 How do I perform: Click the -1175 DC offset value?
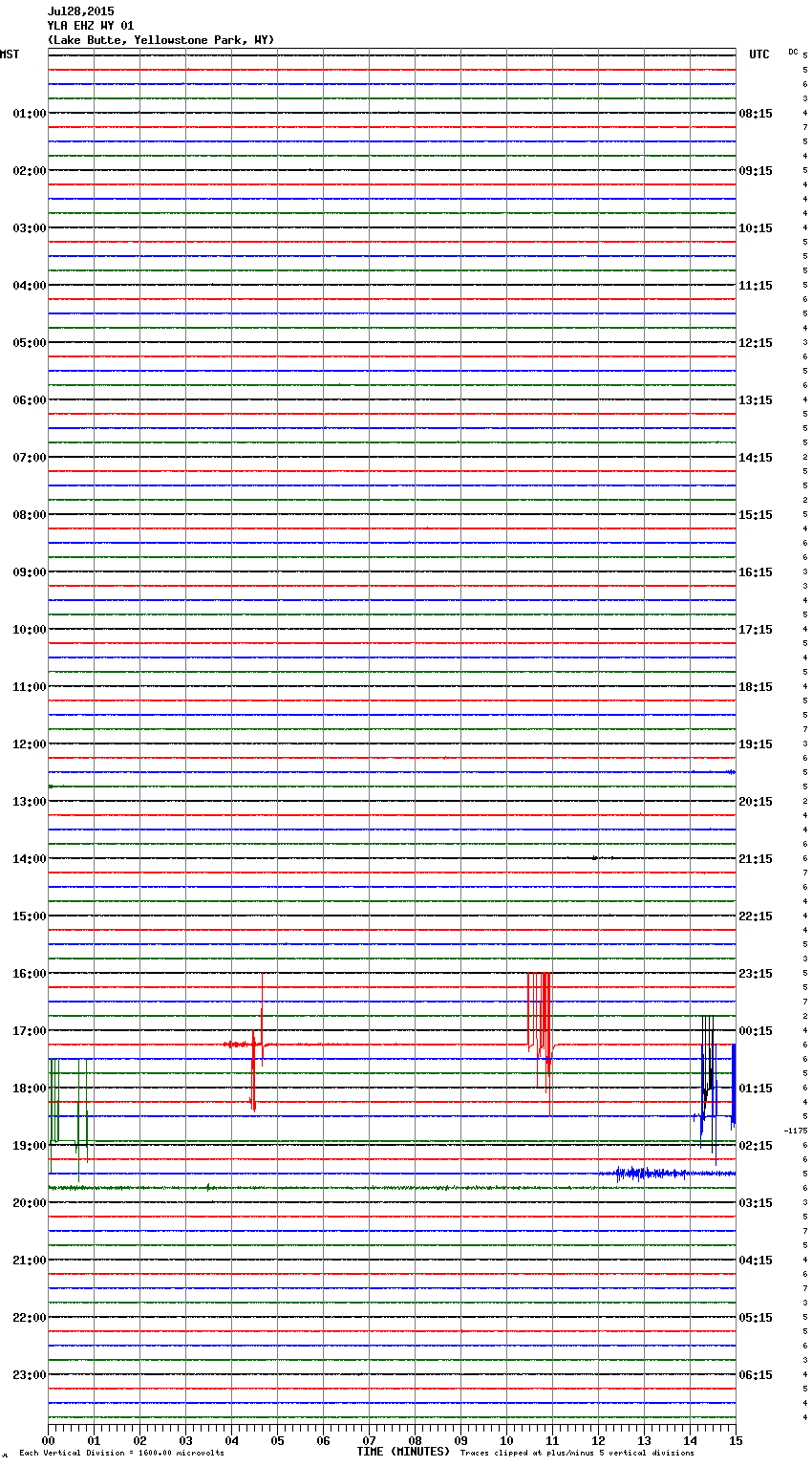pyautogui.click(x=795, y=1131)
